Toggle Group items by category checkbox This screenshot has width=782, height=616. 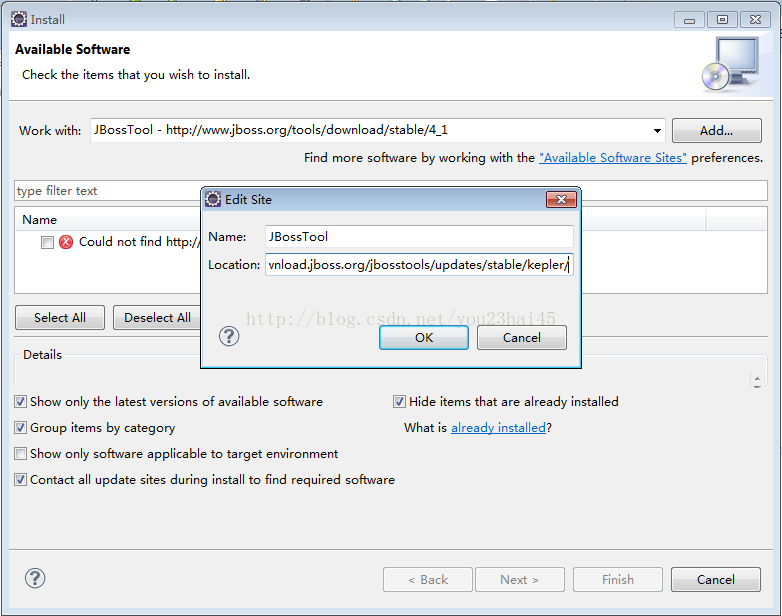click(20, 427)
